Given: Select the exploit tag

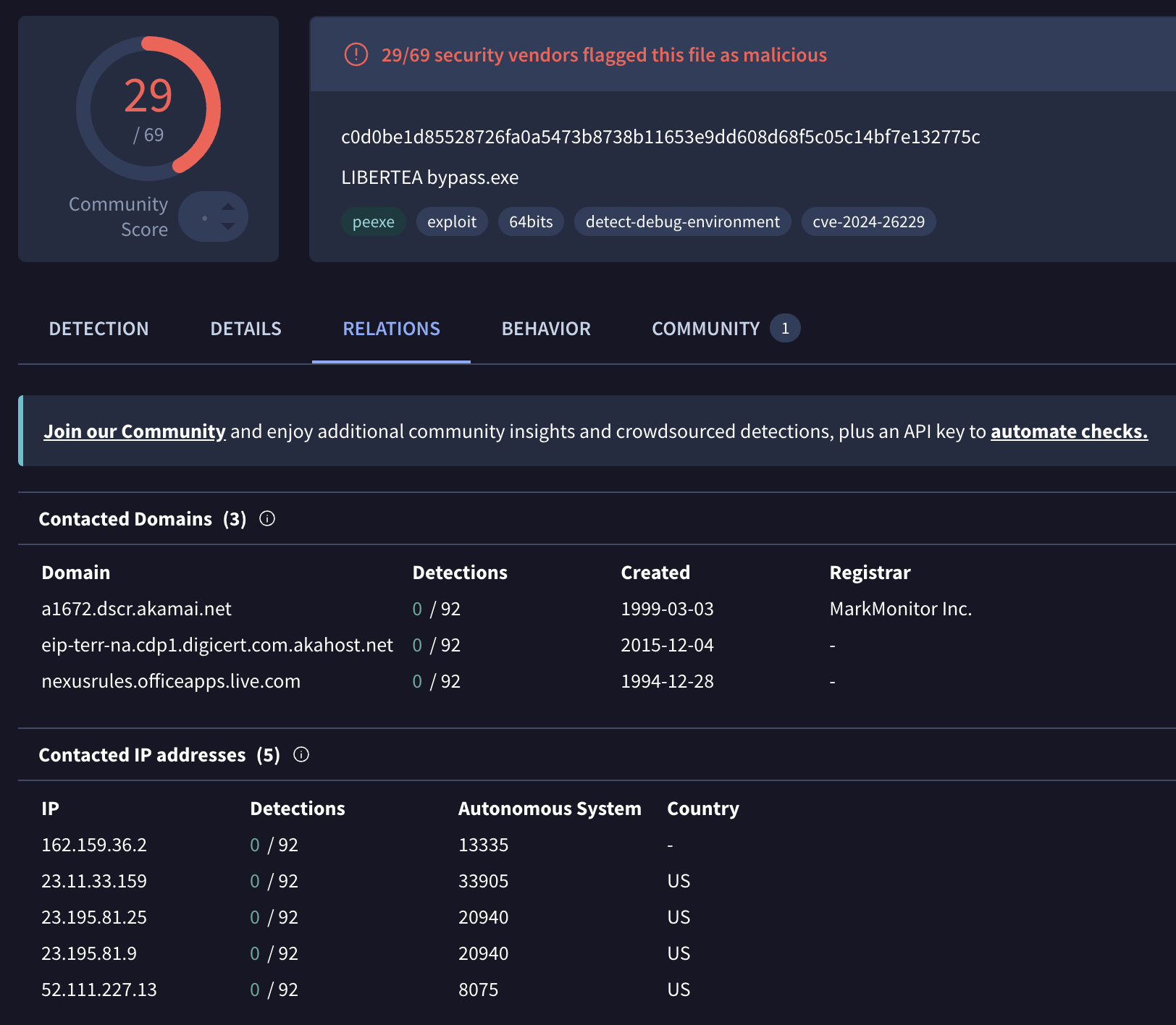Looking at the screenshot, I should (452, 222).
